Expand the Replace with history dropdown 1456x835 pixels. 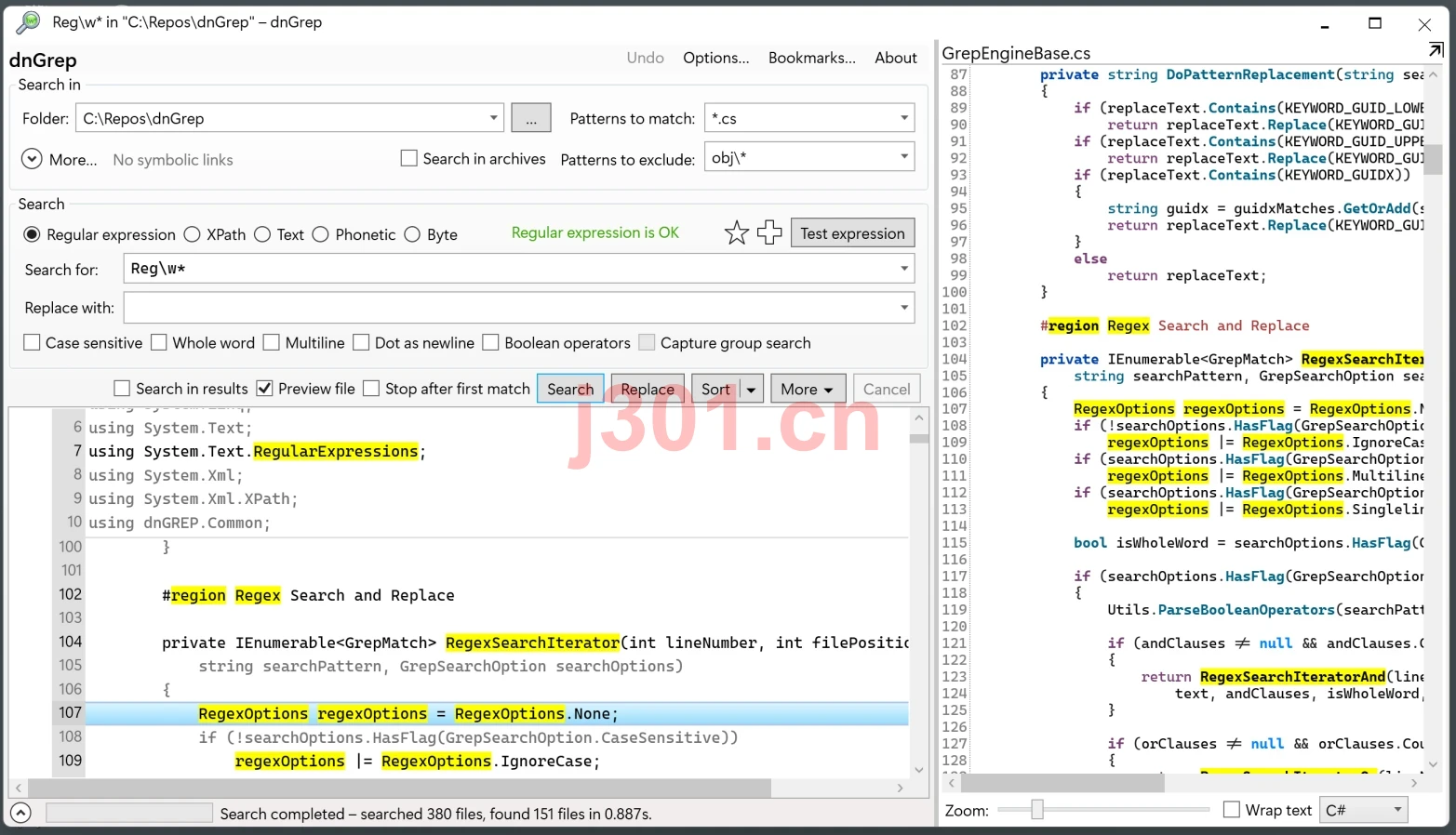point(903,308)
